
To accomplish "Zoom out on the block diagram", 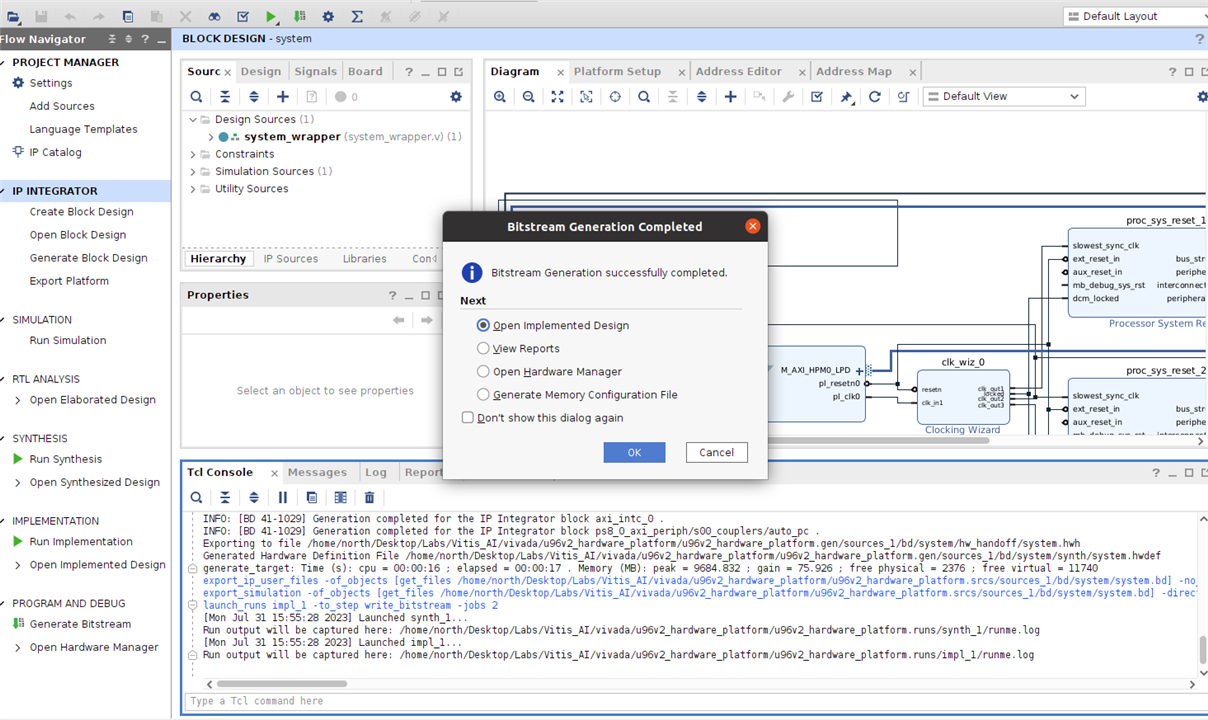I will click(x=529, y=97).
